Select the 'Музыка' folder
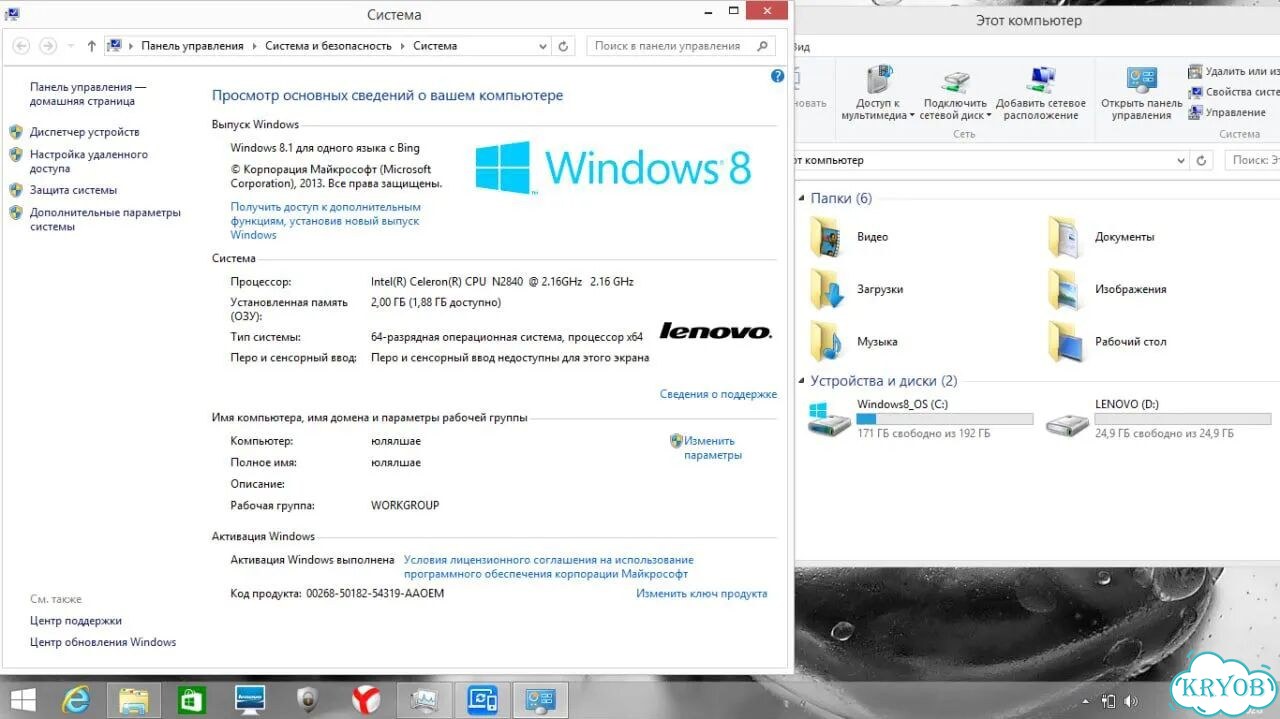 tap(854, 341)
